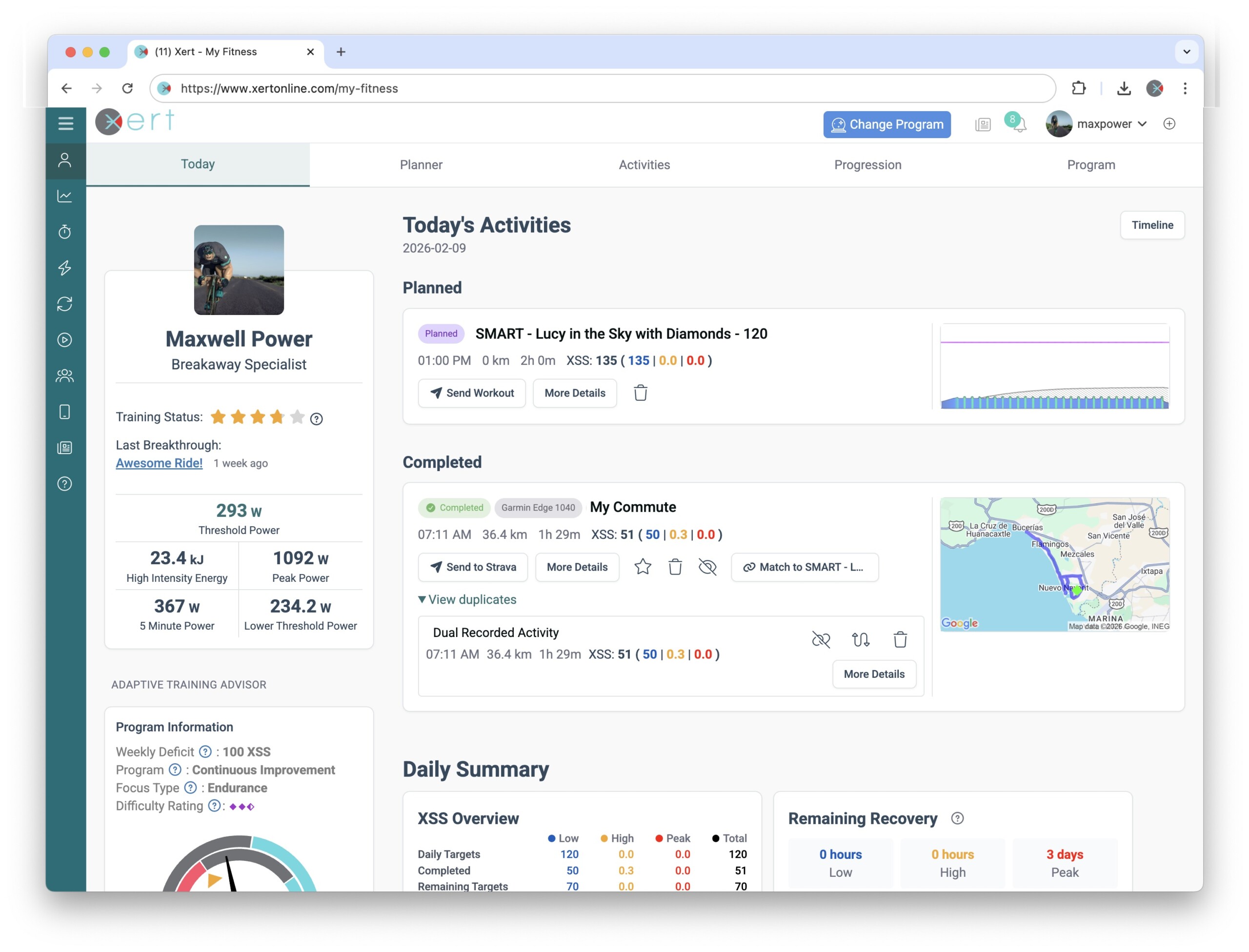The width and height of the screenshot is (1249, 952).
Task: Click the My Commute map thumbnail
Action: coord(1054,564)
